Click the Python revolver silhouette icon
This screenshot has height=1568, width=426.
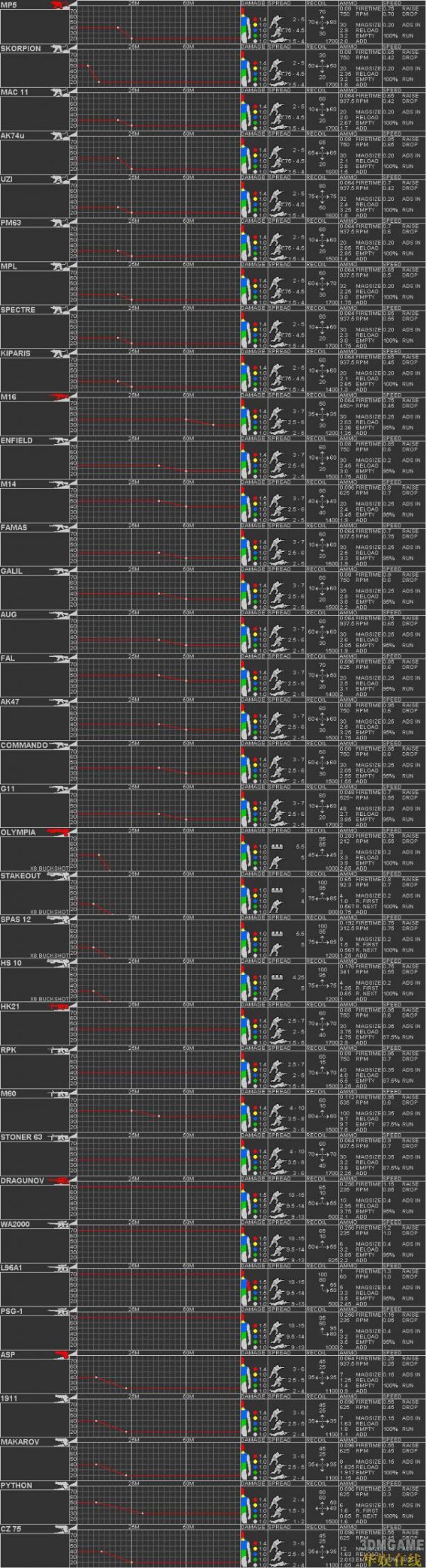(62, 1486)
